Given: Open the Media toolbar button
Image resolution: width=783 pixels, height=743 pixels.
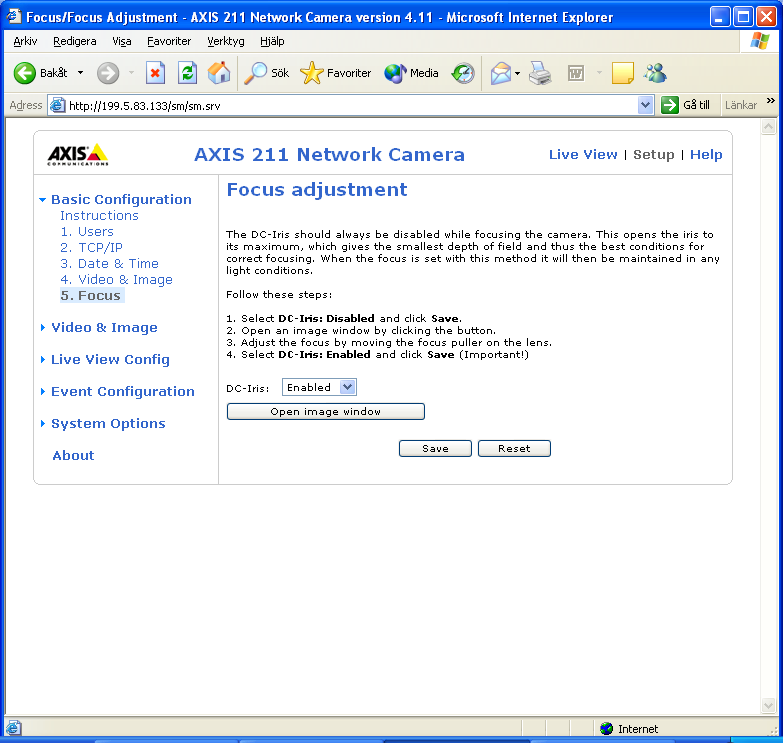Looking at the screenshot, I should click(x=411, y=73).
